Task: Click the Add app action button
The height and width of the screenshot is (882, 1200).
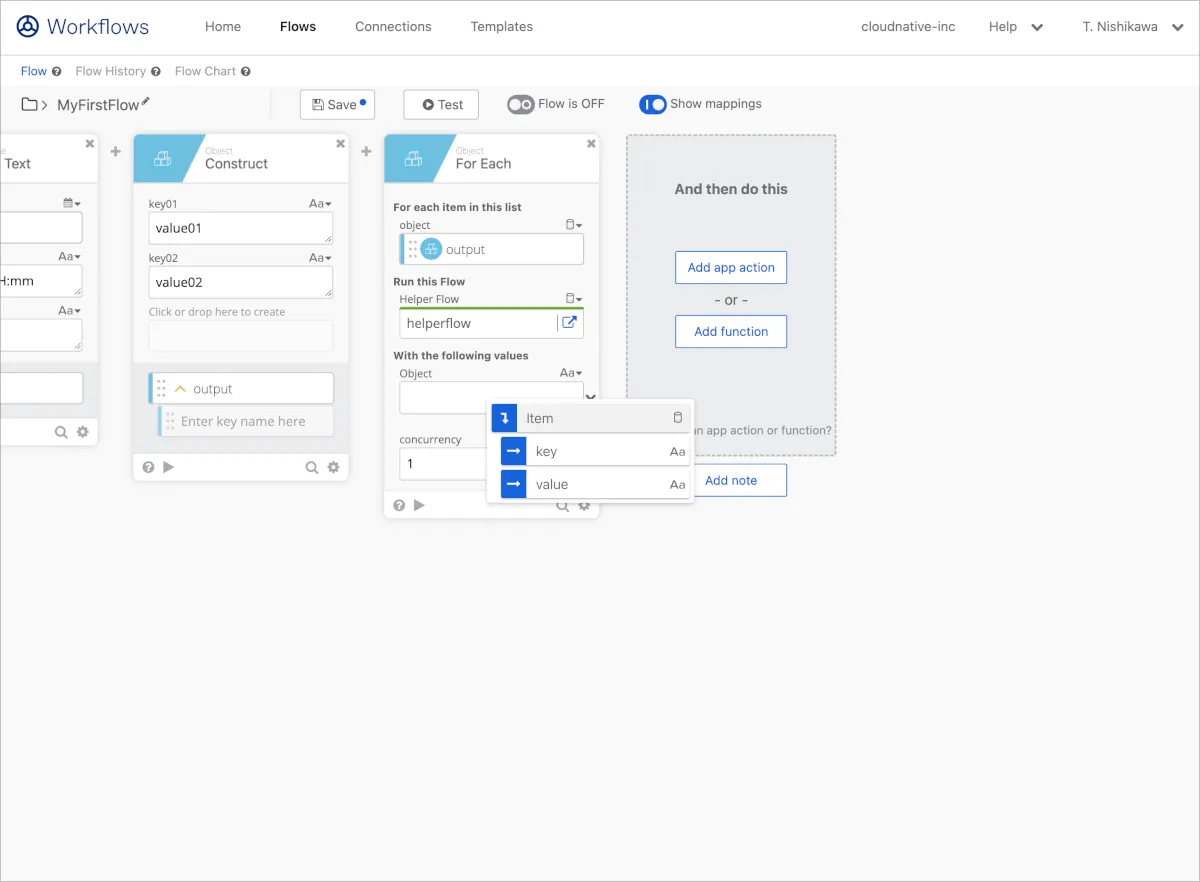Action: 731,268
